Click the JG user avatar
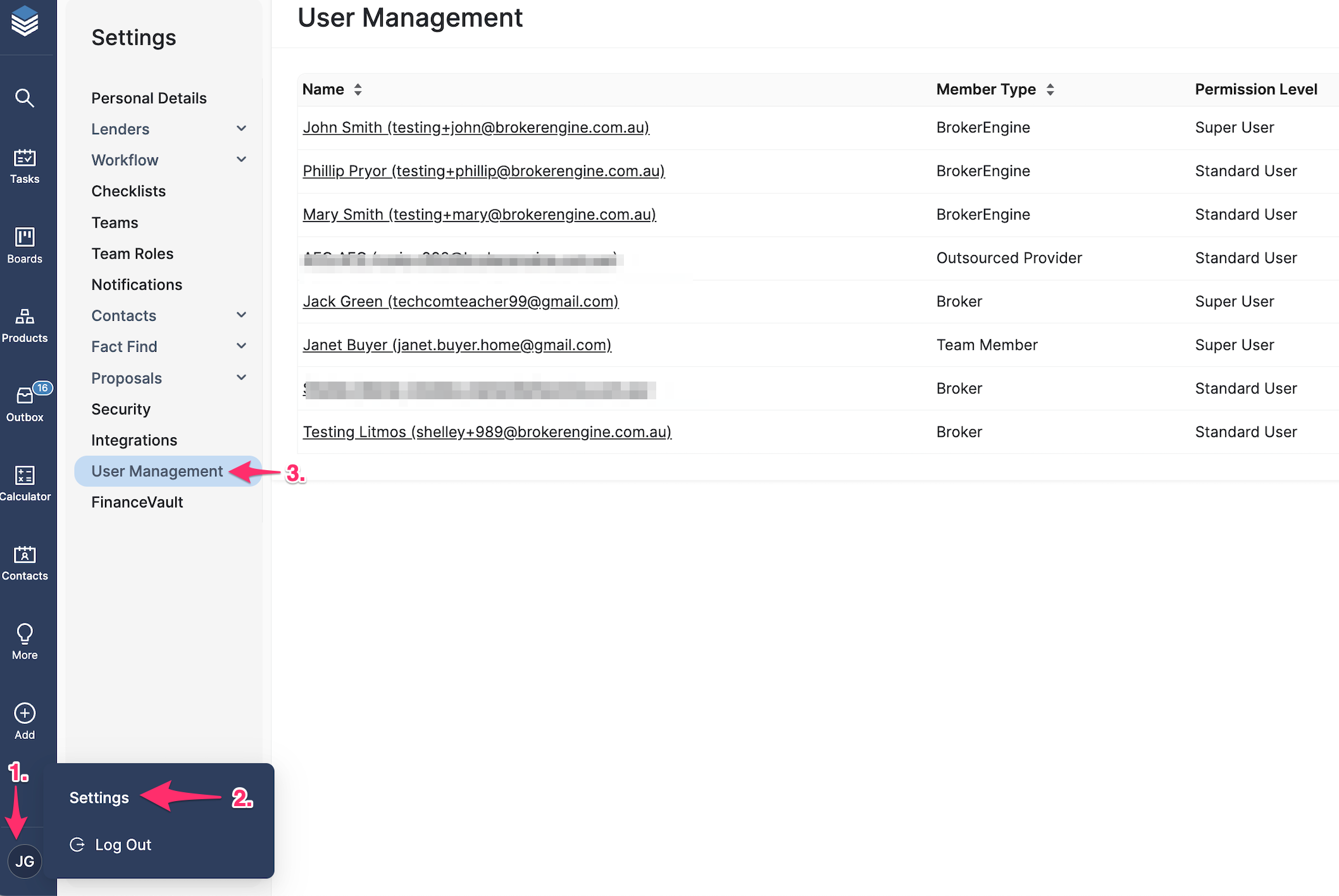The image size is (1339, 896). tap(25, 861)
